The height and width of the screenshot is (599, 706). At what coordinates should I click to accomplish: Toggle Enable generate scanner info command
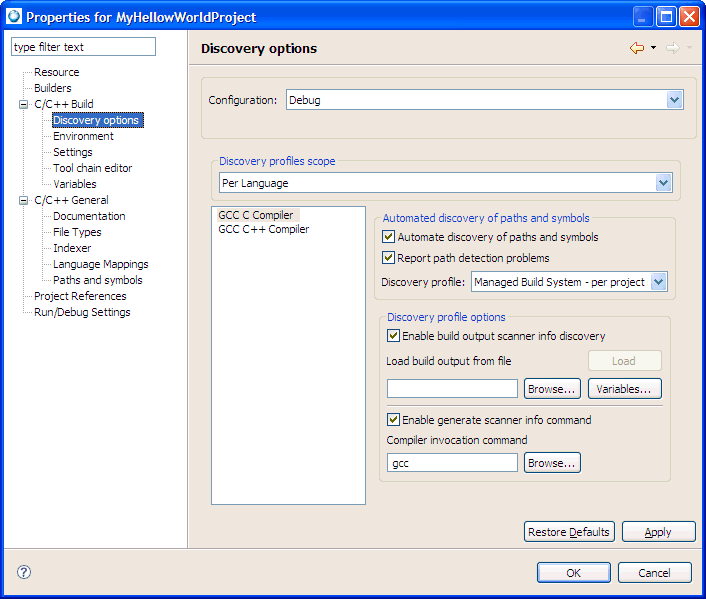coord(393,420)
